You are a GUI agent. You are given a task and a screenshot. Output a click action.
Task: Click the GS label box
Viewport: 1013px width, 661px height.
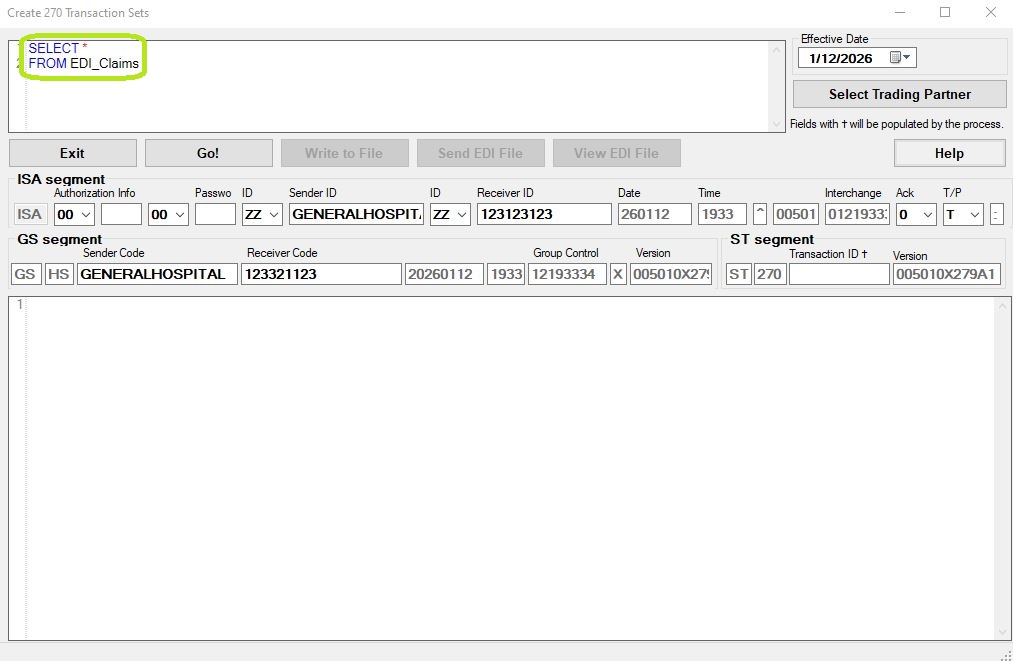coord(25,274)
